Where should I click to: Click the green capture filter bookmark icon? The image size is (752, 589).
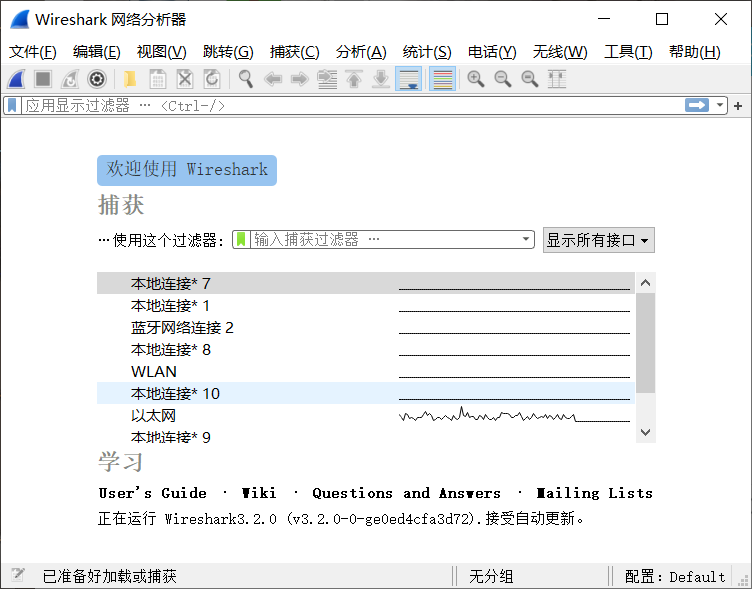241,239
